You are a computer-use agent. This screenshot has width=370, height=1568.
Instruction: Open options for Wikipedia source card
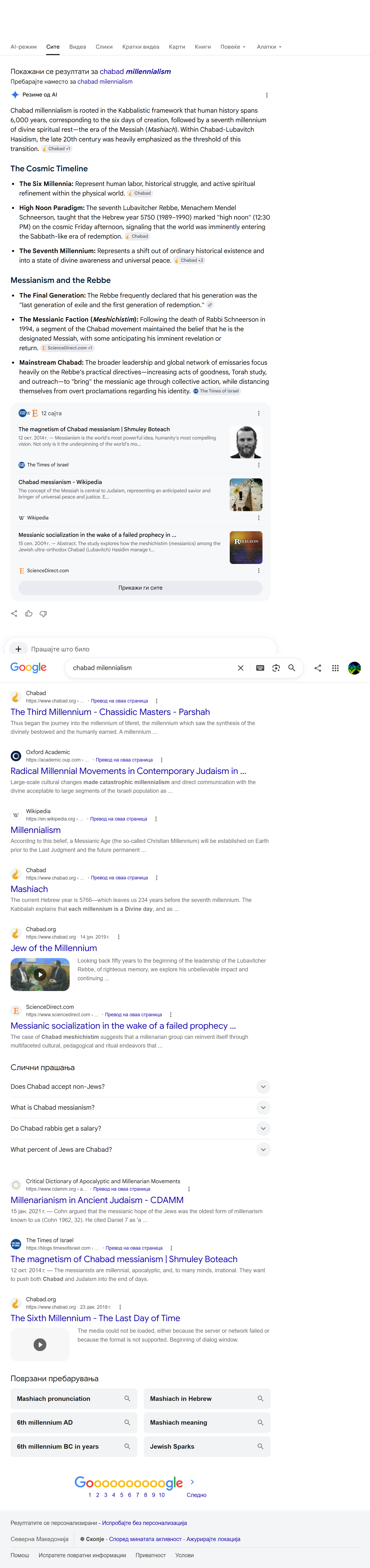pos(259,518)
